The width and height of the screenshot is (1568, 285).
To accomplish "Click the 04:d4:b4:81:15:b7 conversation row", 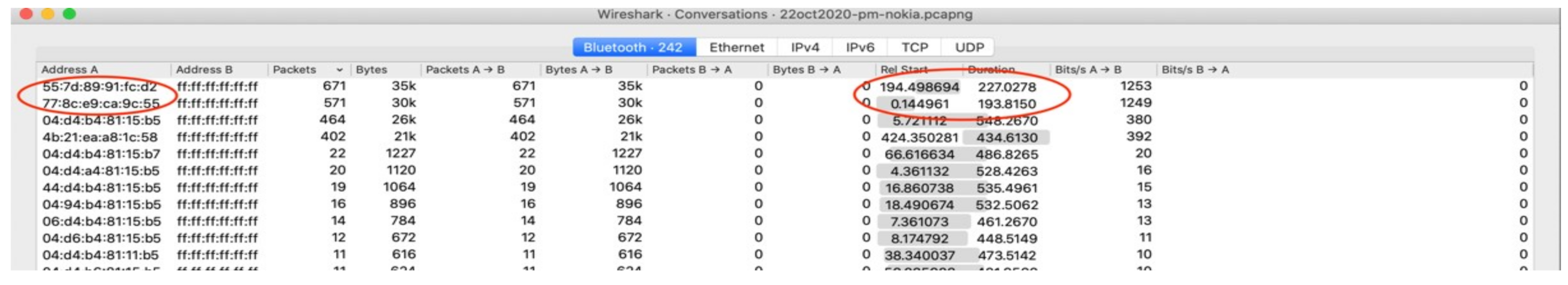I will 101,154.
